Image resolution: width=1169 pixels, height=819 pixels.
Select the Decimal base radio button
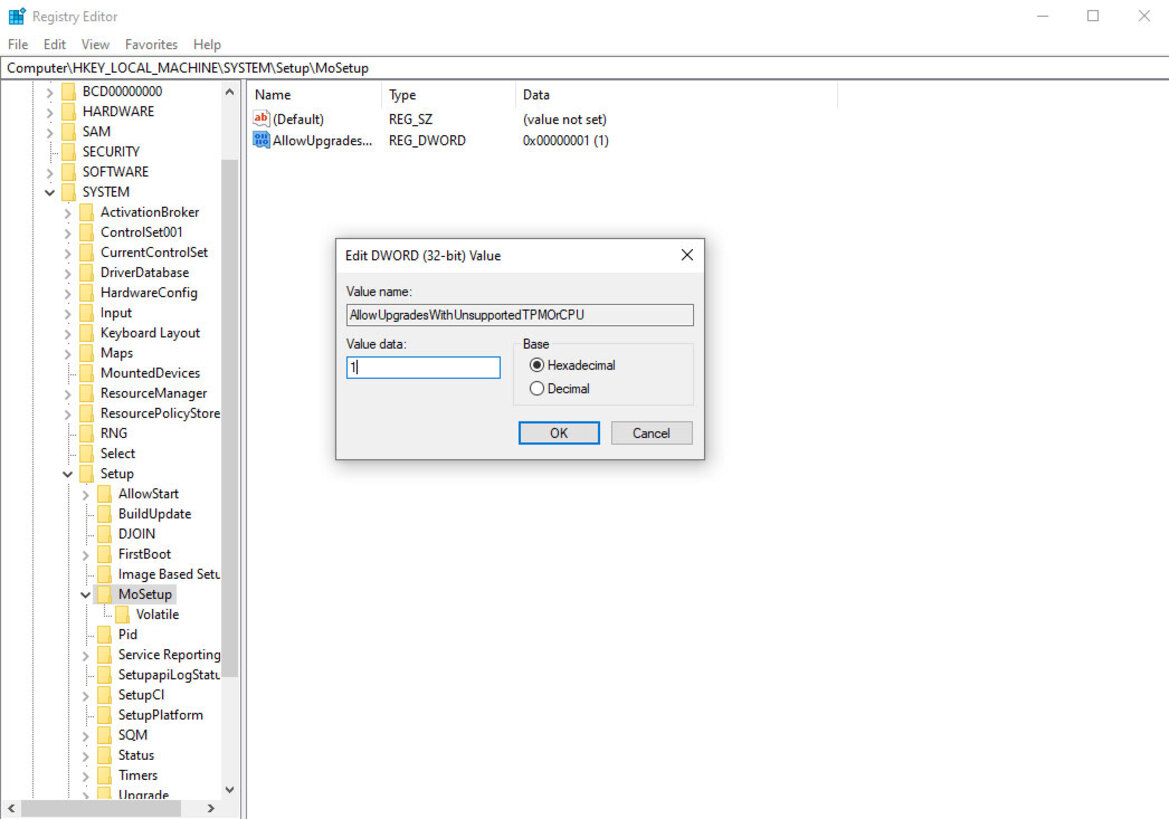539,388
